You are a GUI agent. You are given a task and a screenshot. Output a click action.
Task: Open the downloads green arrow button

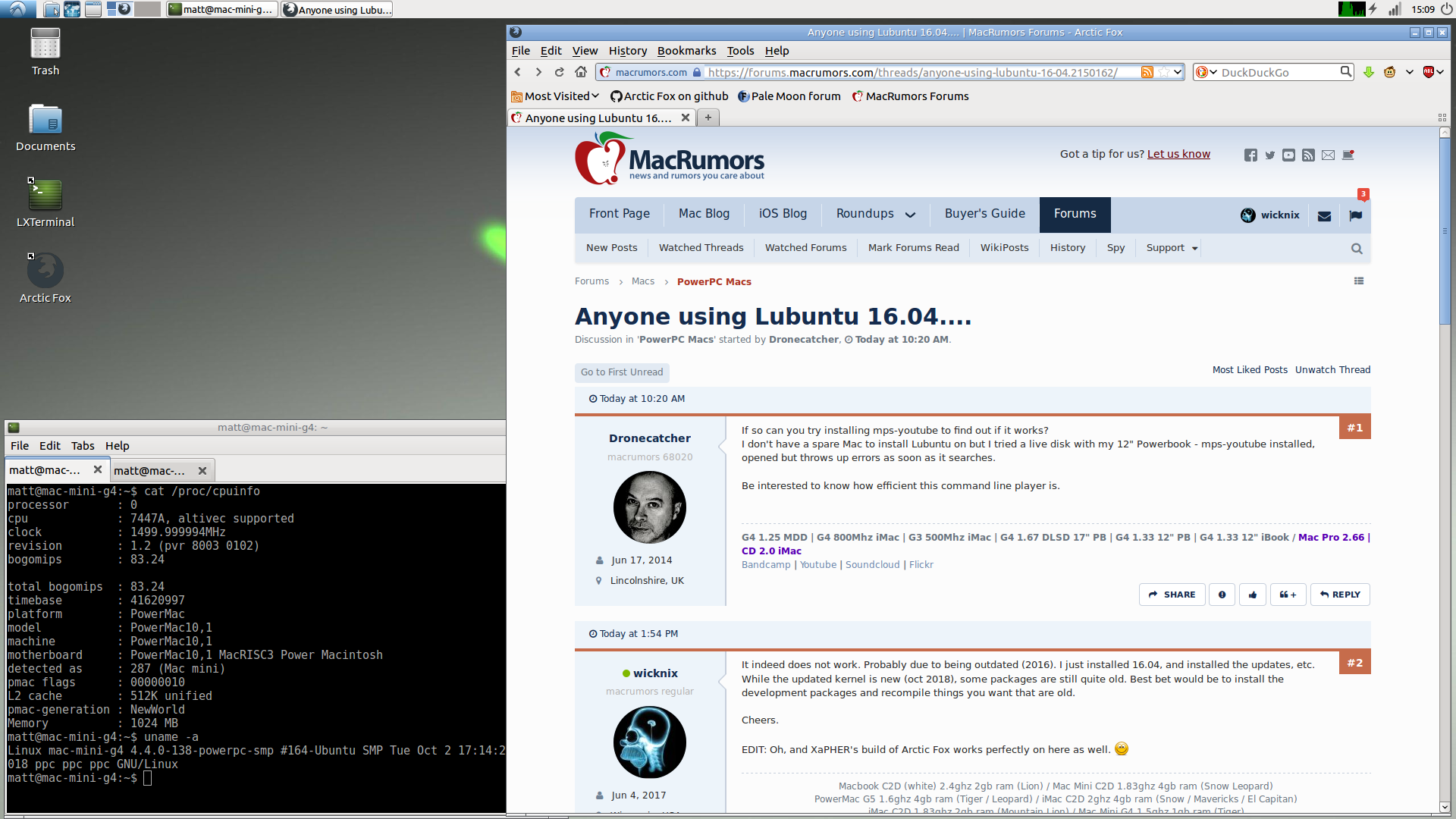tap(1369, 72)
